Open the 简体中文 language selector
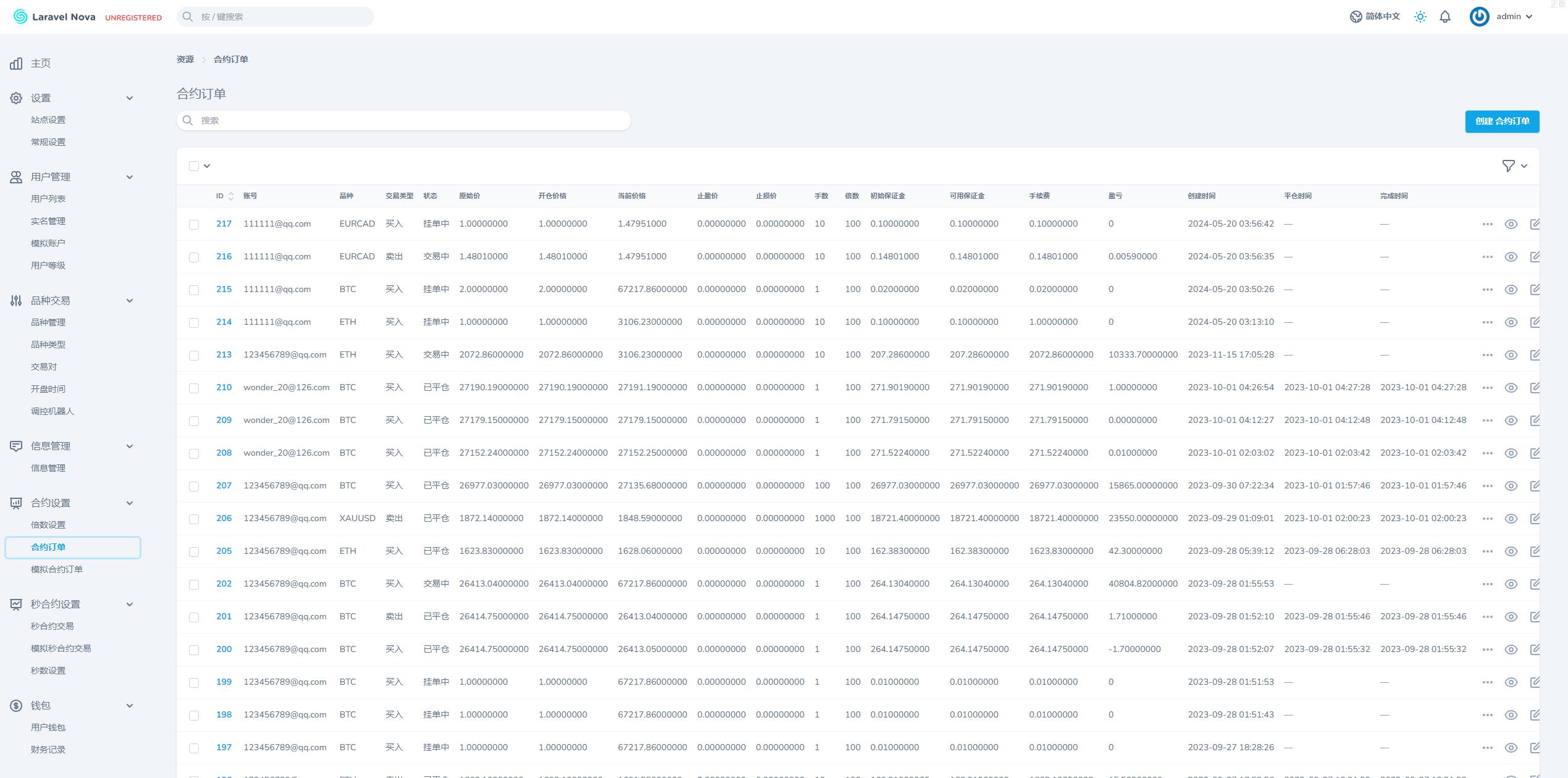 (1375, 17)
